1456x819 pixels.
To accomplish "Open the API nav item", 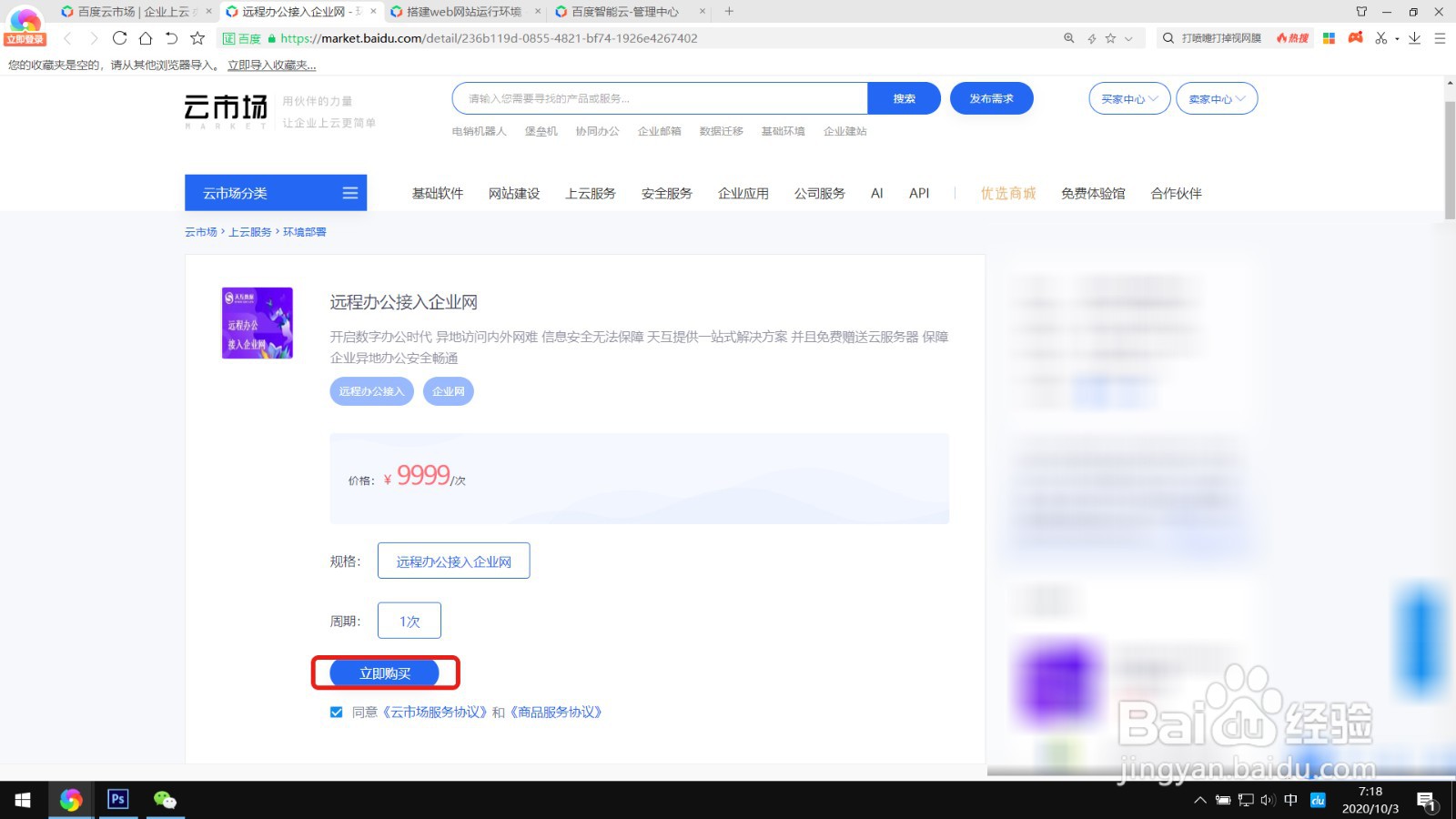I will point(919,193).
